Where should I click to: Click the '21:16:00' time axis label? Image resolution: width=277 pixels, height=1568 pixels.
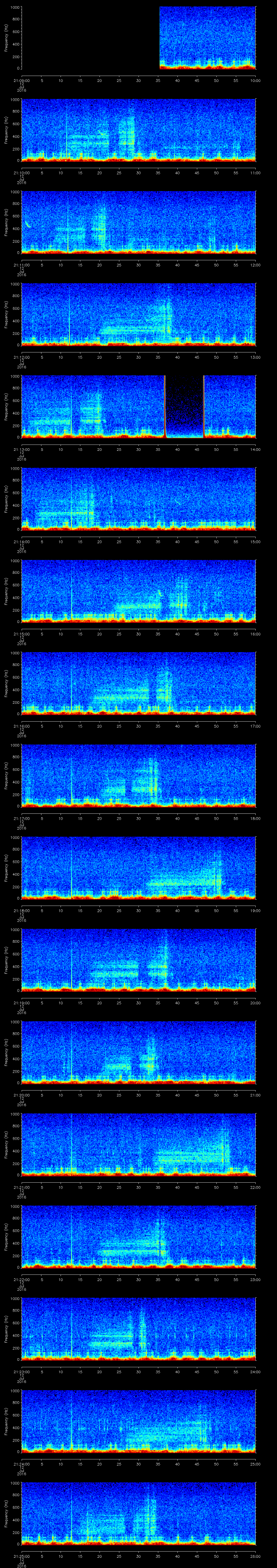pos(21,726)
